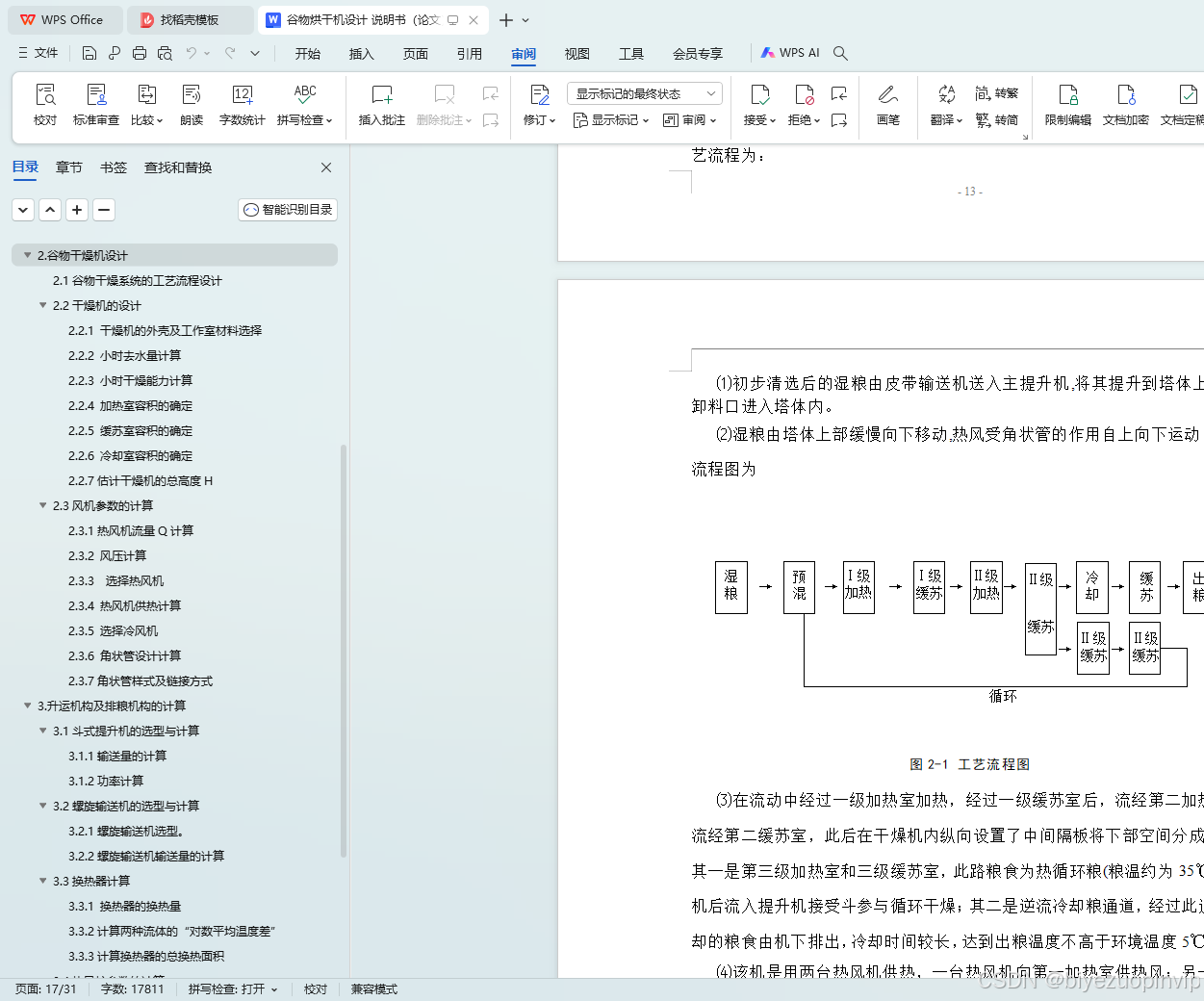1204x1001 pixels.
Task: Click the 文档定稿 finalize document icon
Action: (x=1183, y=104)
